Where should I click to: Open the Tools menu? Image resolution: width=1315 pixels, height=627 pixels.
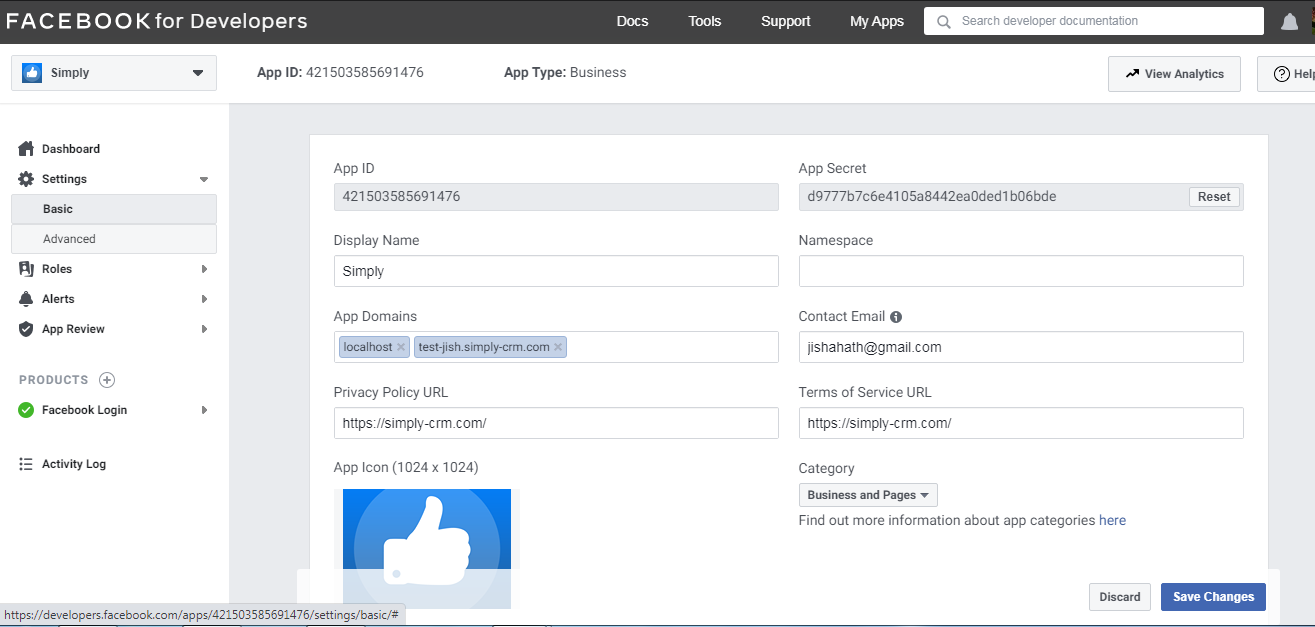(705, 21)
